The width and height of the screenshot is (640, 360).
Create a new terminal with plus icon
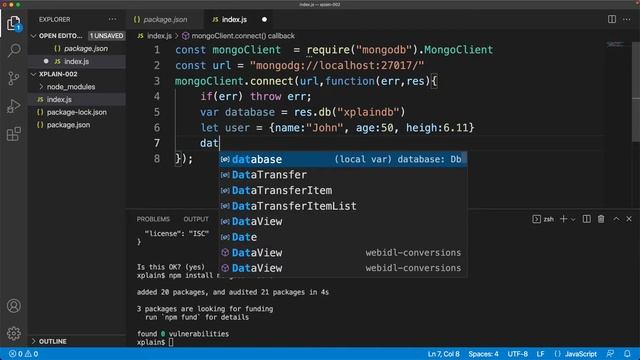click(x=563, y=219)
